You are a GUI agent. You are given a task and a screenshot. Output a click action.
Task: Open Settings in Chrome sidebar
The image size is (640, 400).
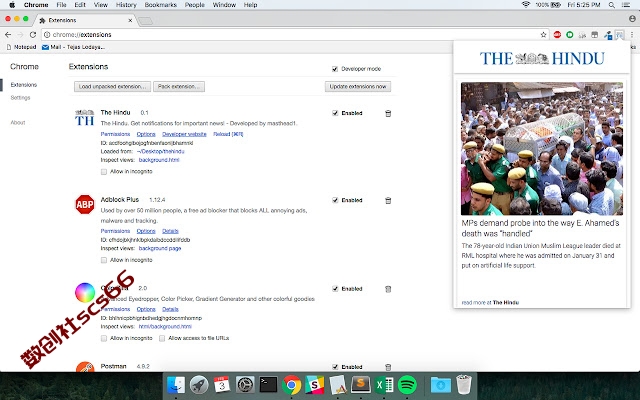point(20,98)
